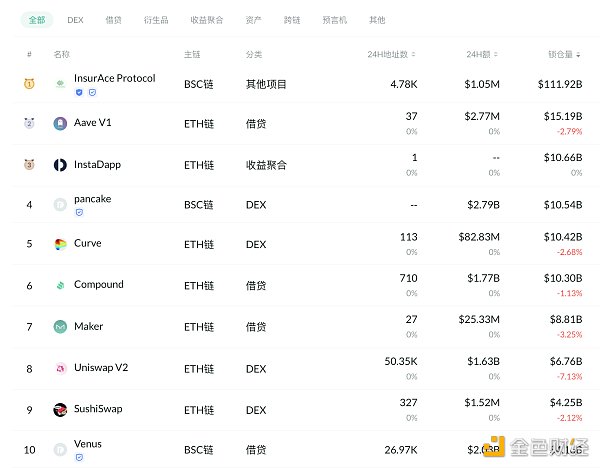This screenshot has width=600, height=468.
Task: Click the Uniswap V2 unicorn logo
Action: click(60, 368)
